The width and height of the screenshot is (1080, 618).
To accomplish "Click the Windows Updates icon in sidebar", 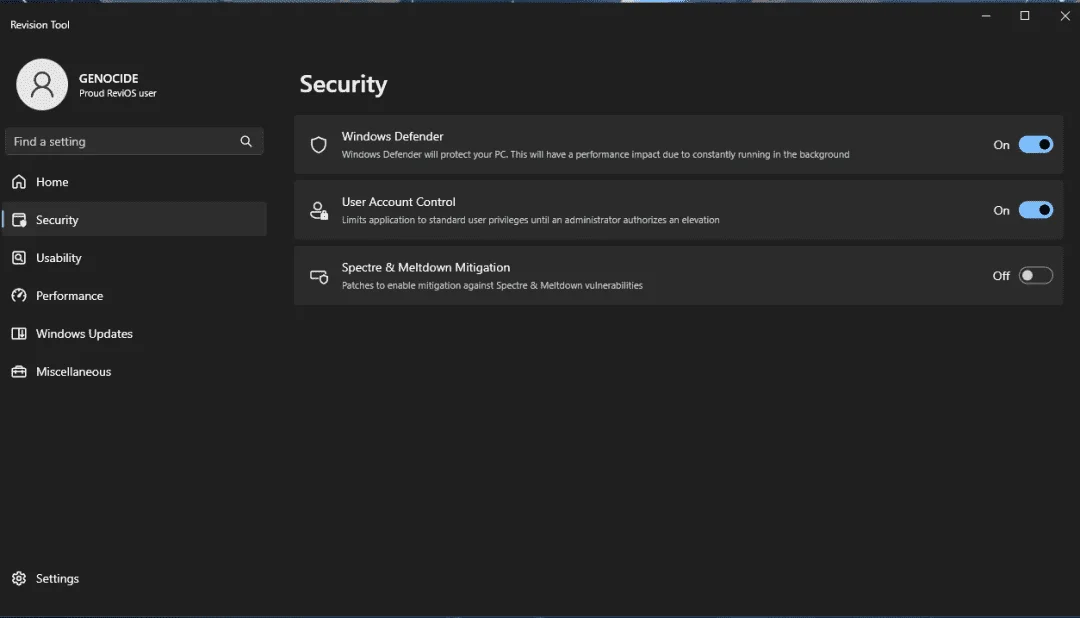I will (x=19, y=333).
